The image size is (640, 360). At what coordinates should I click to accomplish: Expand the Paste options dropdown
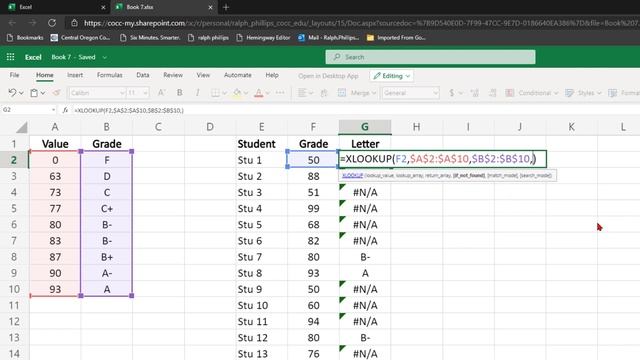(x=43, y=93)
